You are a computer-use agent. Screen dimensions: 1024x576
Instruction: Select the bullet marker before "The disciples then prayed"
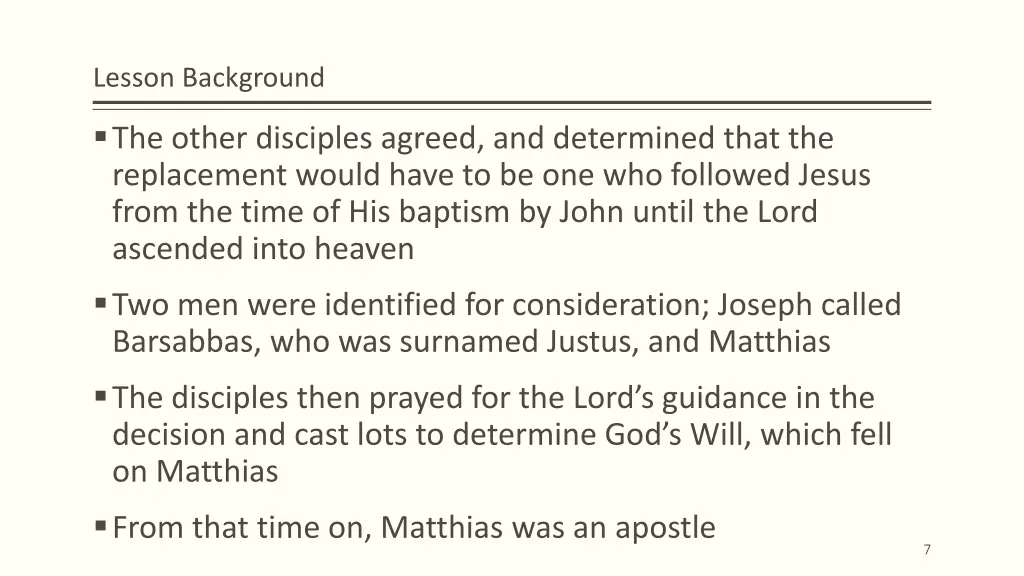pyautogui.click(x=101, y=396)
